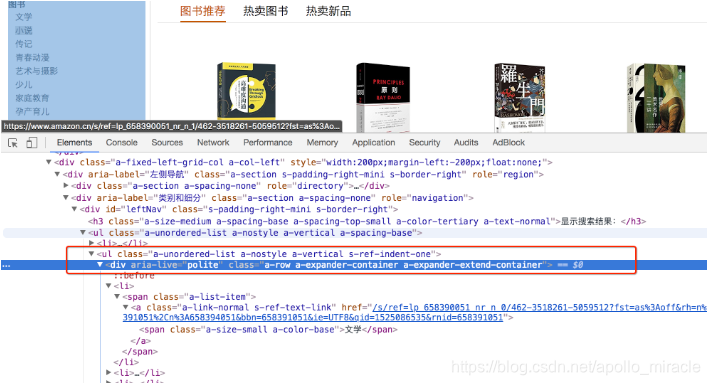The image size is (710, 385).
Task: Toggle the device toolbar icon
Action: [x=31, y=143]
